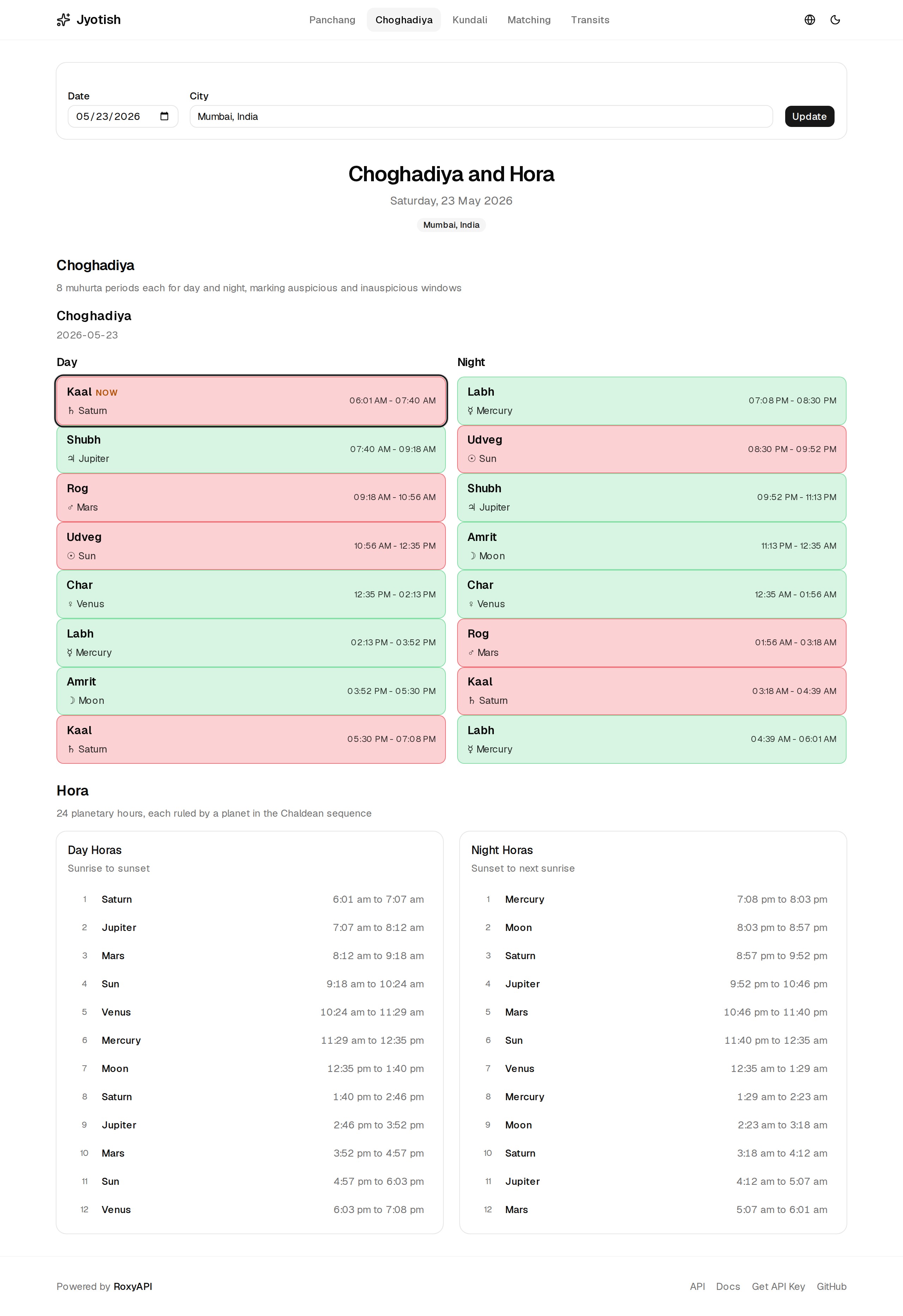Select the day Amrit Moon period card
903x1316 pixels.
[x=251, y=691]
